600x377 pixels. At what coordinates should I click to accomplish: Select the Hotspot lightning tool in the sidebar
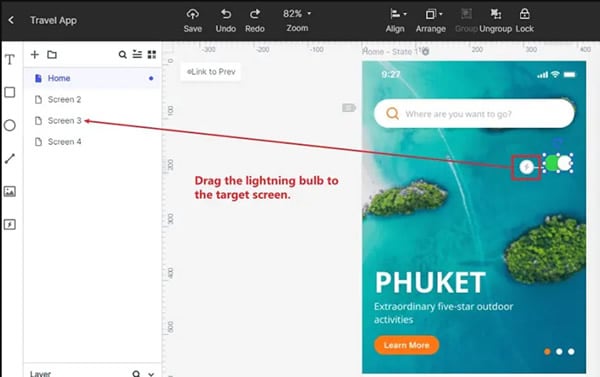pyautogui.click(x=10, y=224)
